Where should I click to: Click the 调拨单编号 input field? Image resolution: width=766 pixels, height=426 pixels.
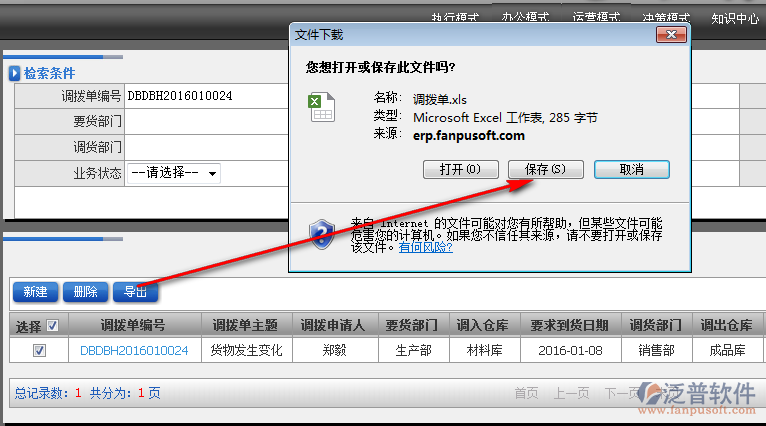click(x=207, y=96)
